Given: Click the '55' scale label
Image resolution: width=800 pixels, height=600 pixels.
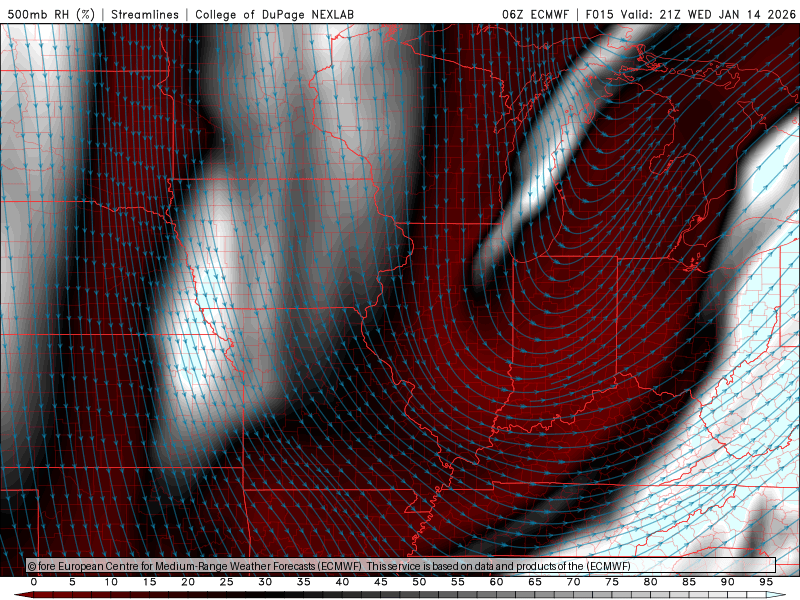Looking at the screenshot, I should tap(458, 582).
